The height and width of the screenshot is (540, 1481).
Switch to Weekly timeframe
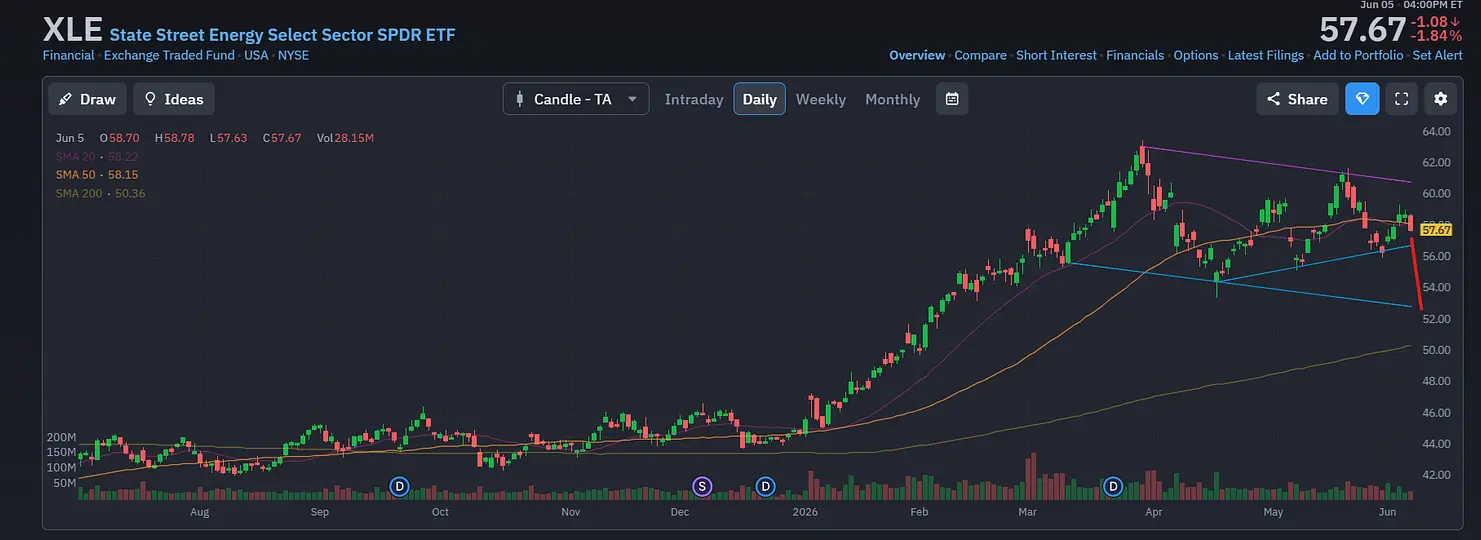coord(821,99)
